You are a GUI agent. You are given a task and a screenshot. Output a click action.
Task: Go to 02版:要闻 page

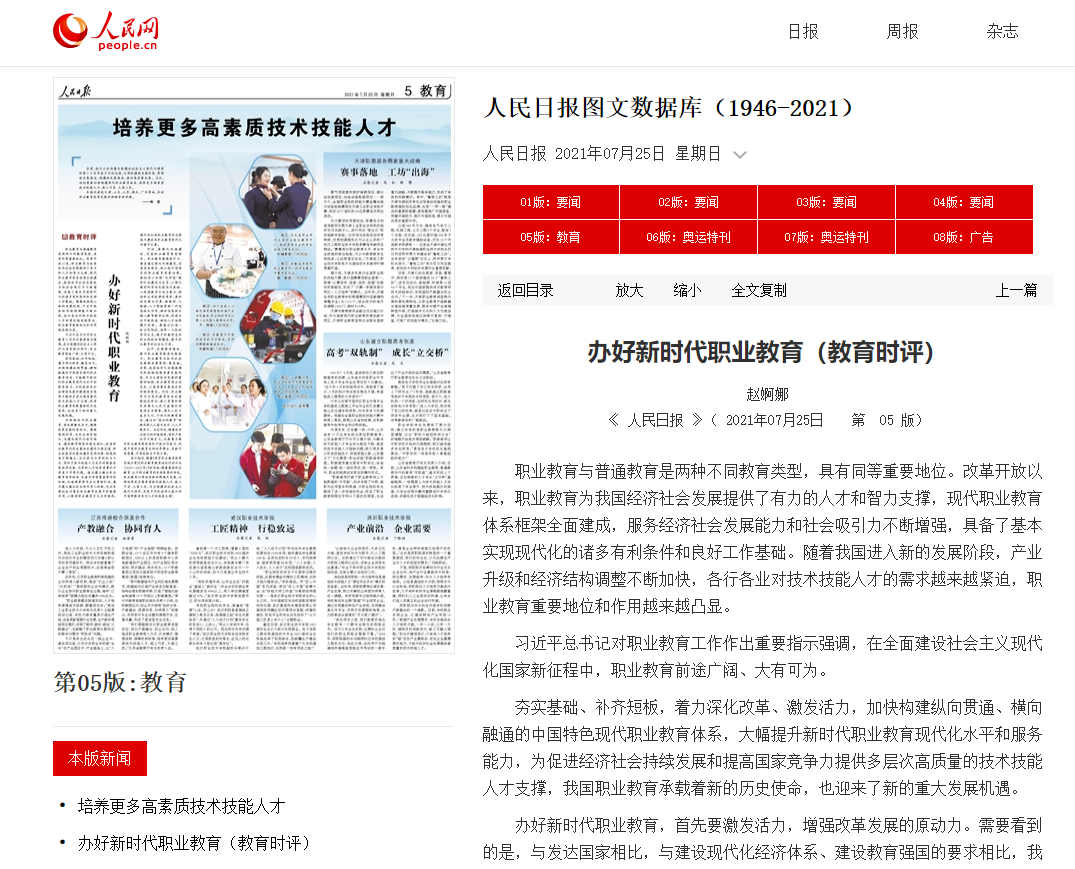tap(688, 202)
